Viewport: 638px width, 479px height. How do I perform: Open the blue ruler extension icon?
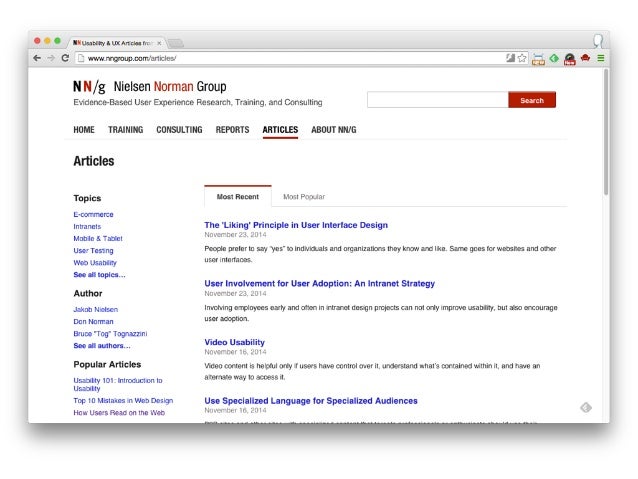538,59
